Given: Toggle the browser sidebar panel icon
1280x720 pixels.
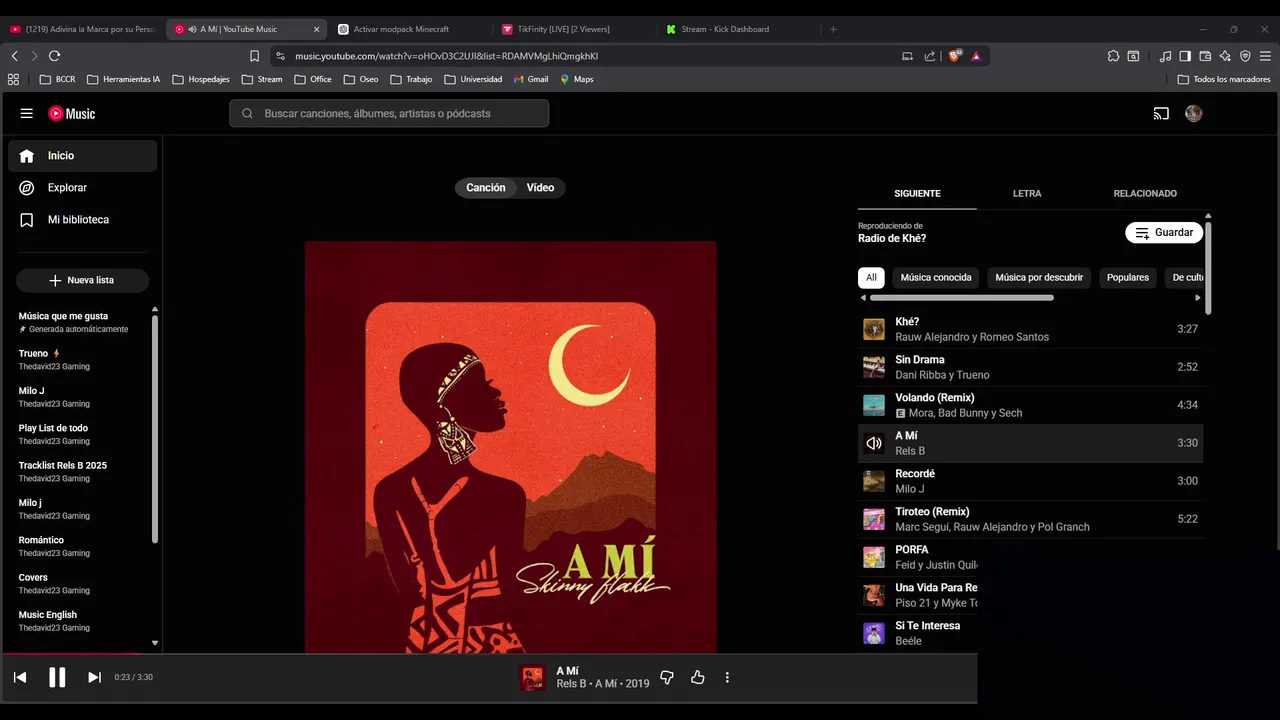Looking at the screenshot, I should 1185,56.
